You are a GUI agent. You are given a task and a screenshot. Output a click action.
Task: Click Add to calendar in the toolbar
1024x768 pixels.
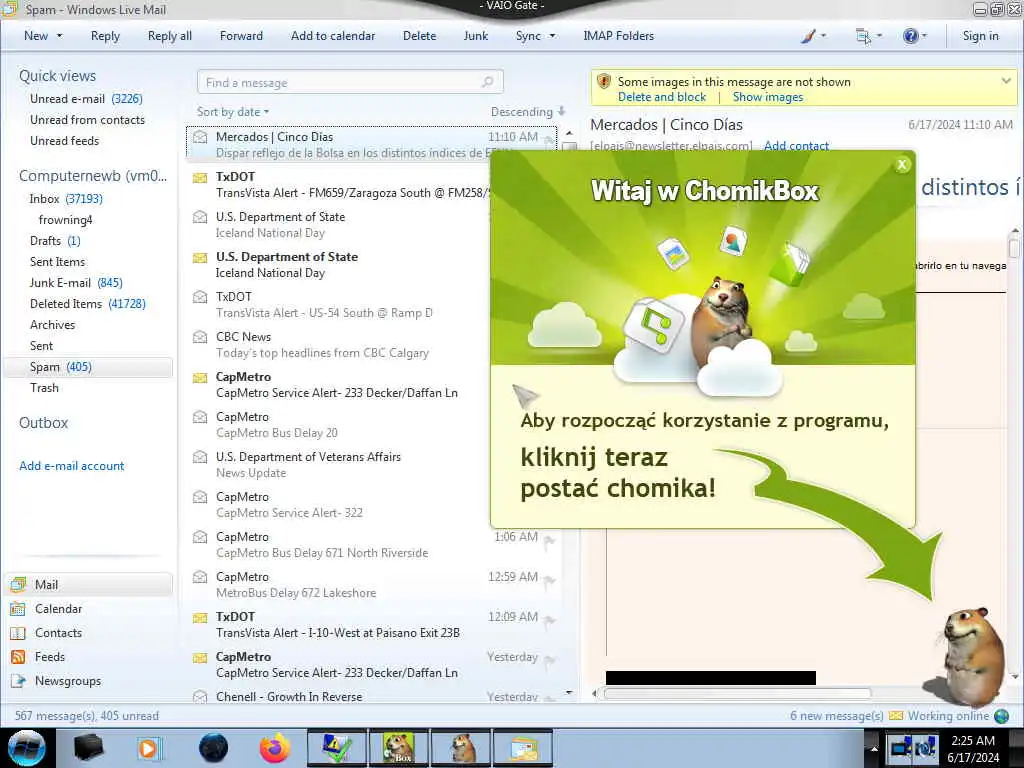(x=333, y=36)
